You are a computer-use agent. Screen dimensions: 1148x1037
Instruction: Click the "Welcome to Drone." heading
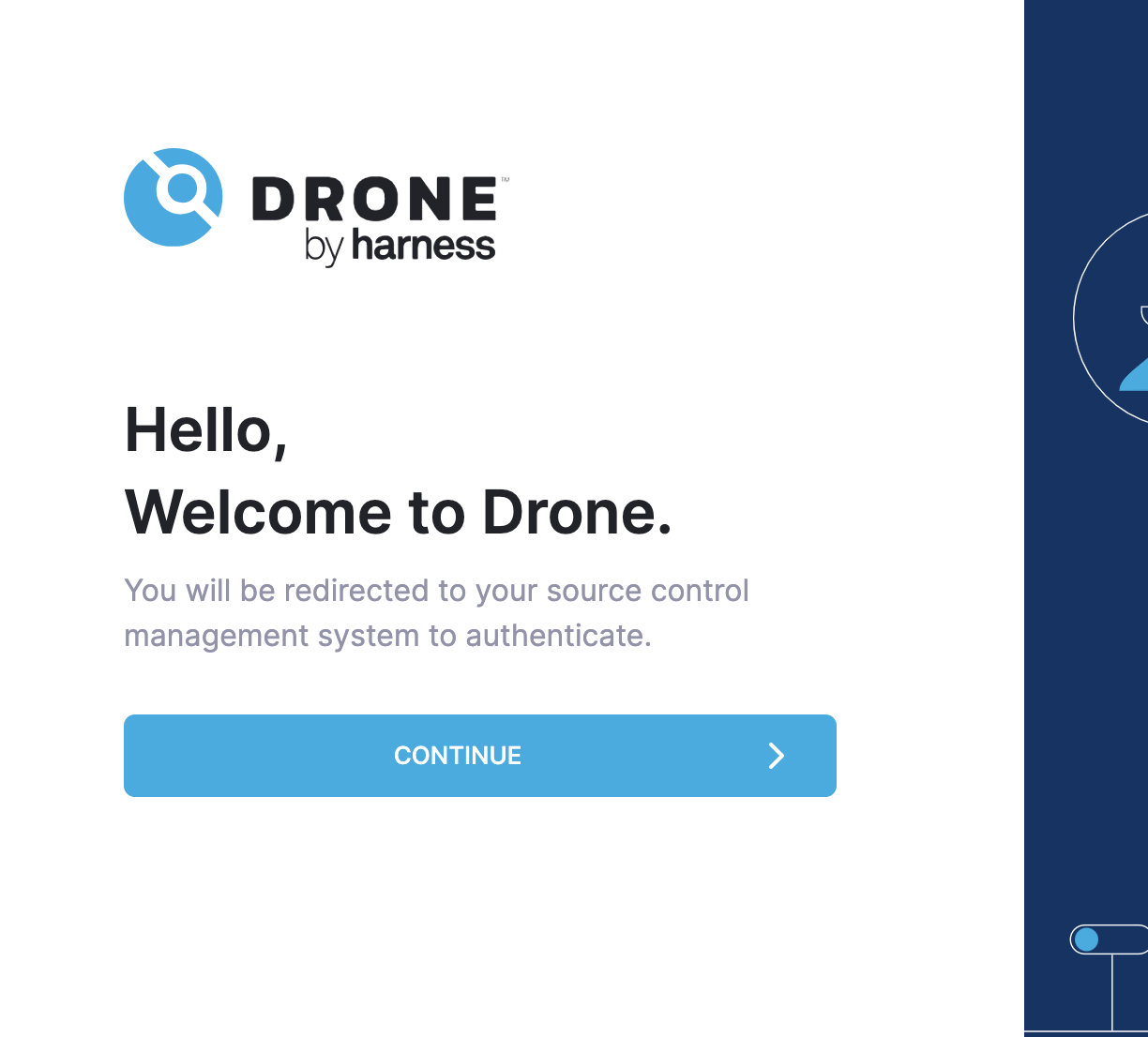[399, 513]
